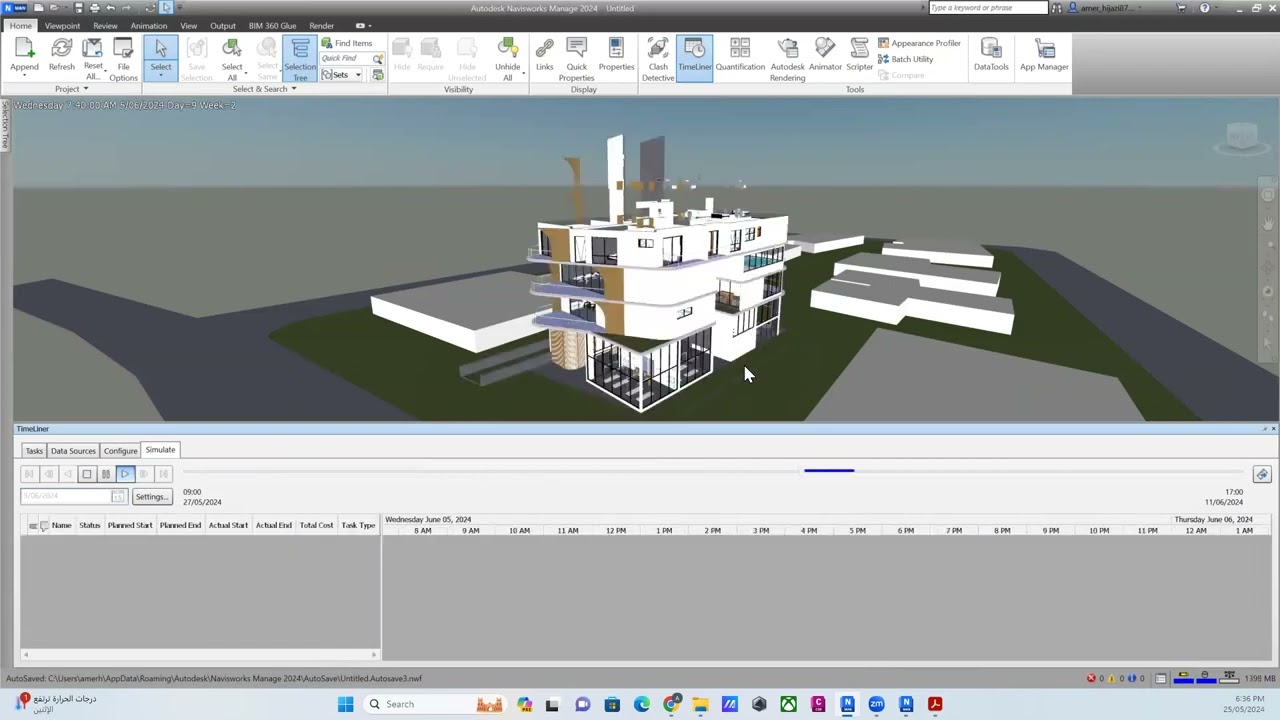Open Find Items

pyautogui.click(x=347, y=43)
